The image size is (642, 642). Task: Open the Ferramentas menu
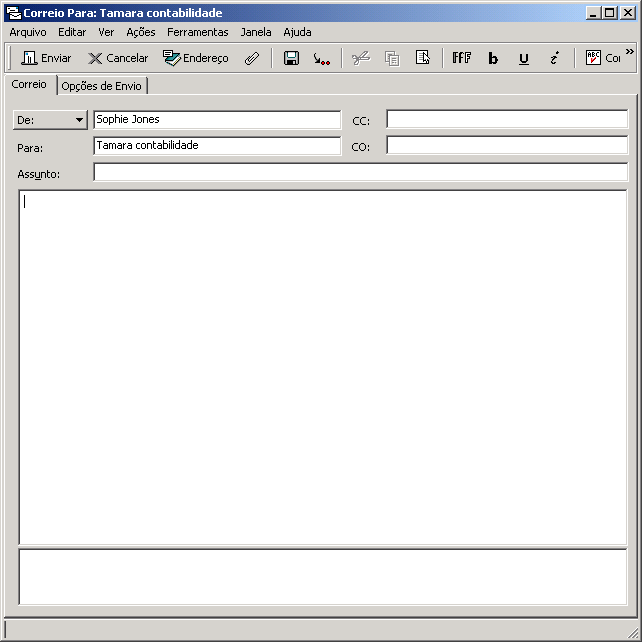click(197, 32)
